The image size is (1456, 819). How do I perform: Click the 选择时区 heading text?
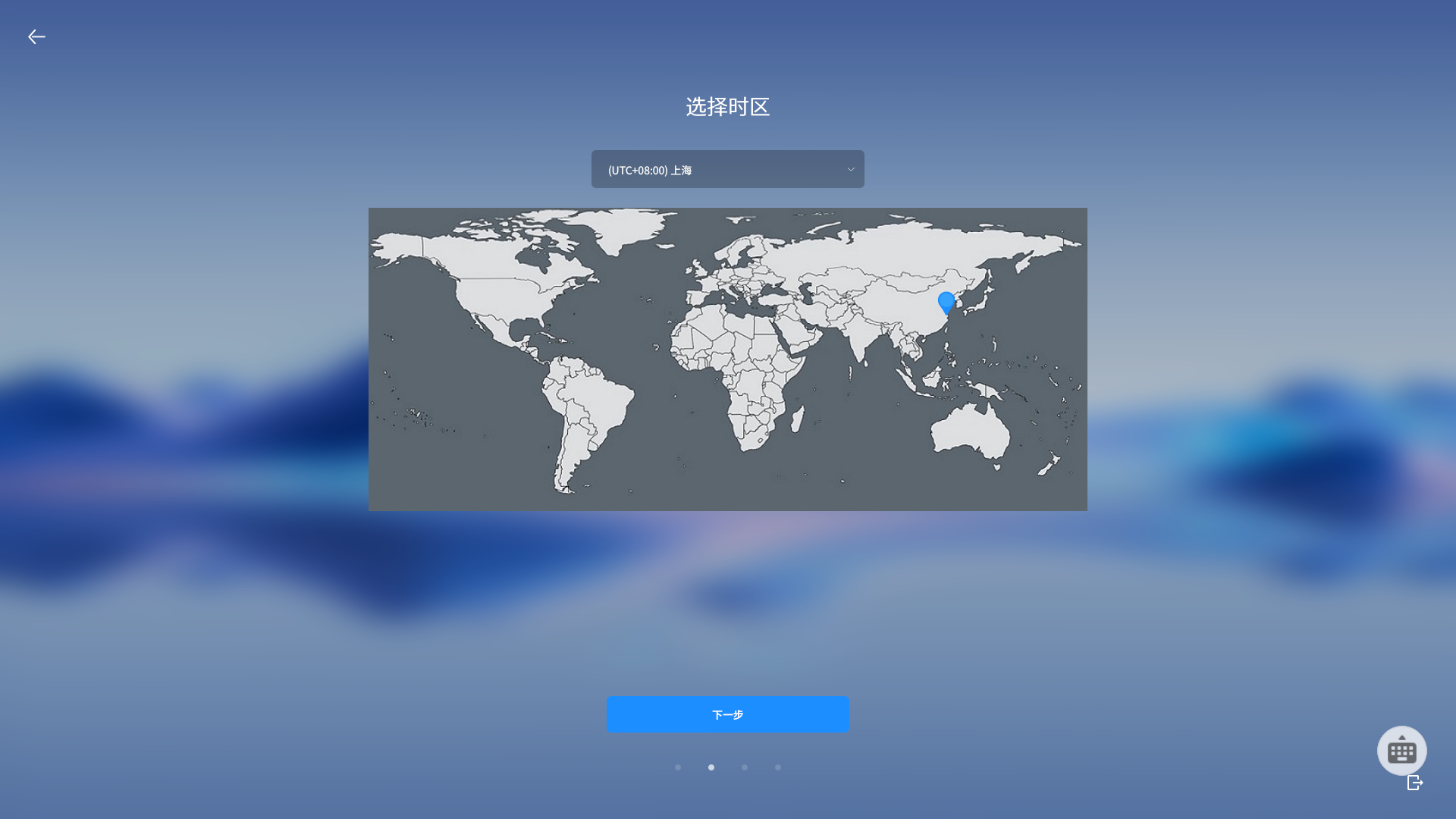tap(728, 107)
